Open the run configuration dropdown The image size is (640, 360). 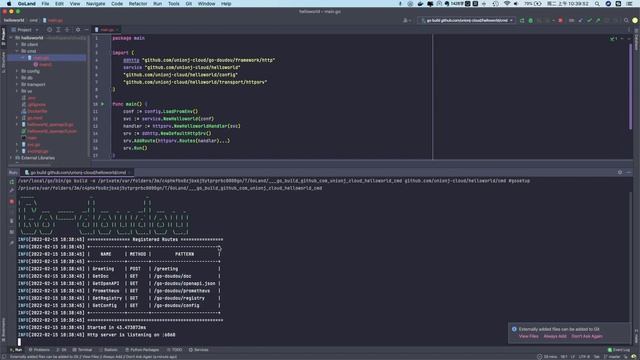467,20
